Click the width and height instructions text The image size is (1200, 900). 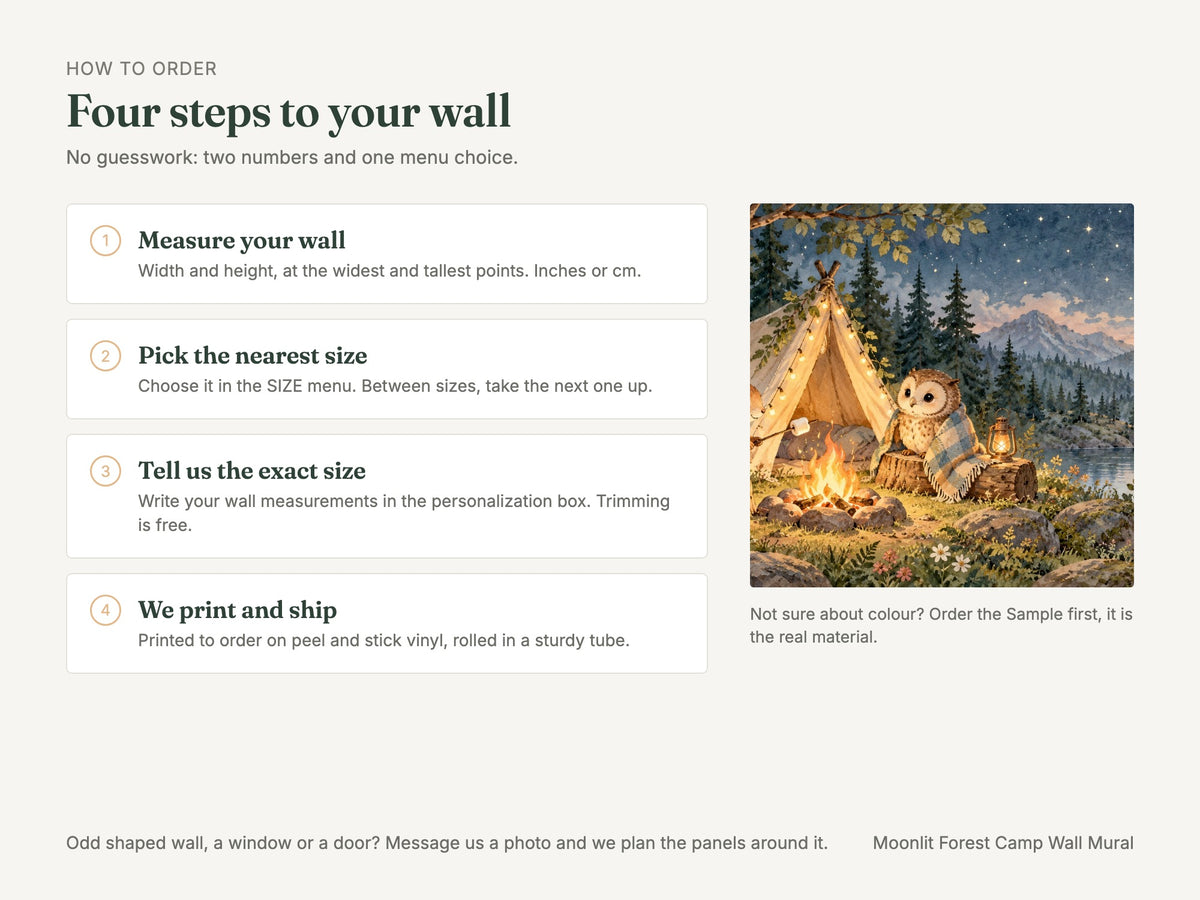pyautogui.click(x=389, y=271)
